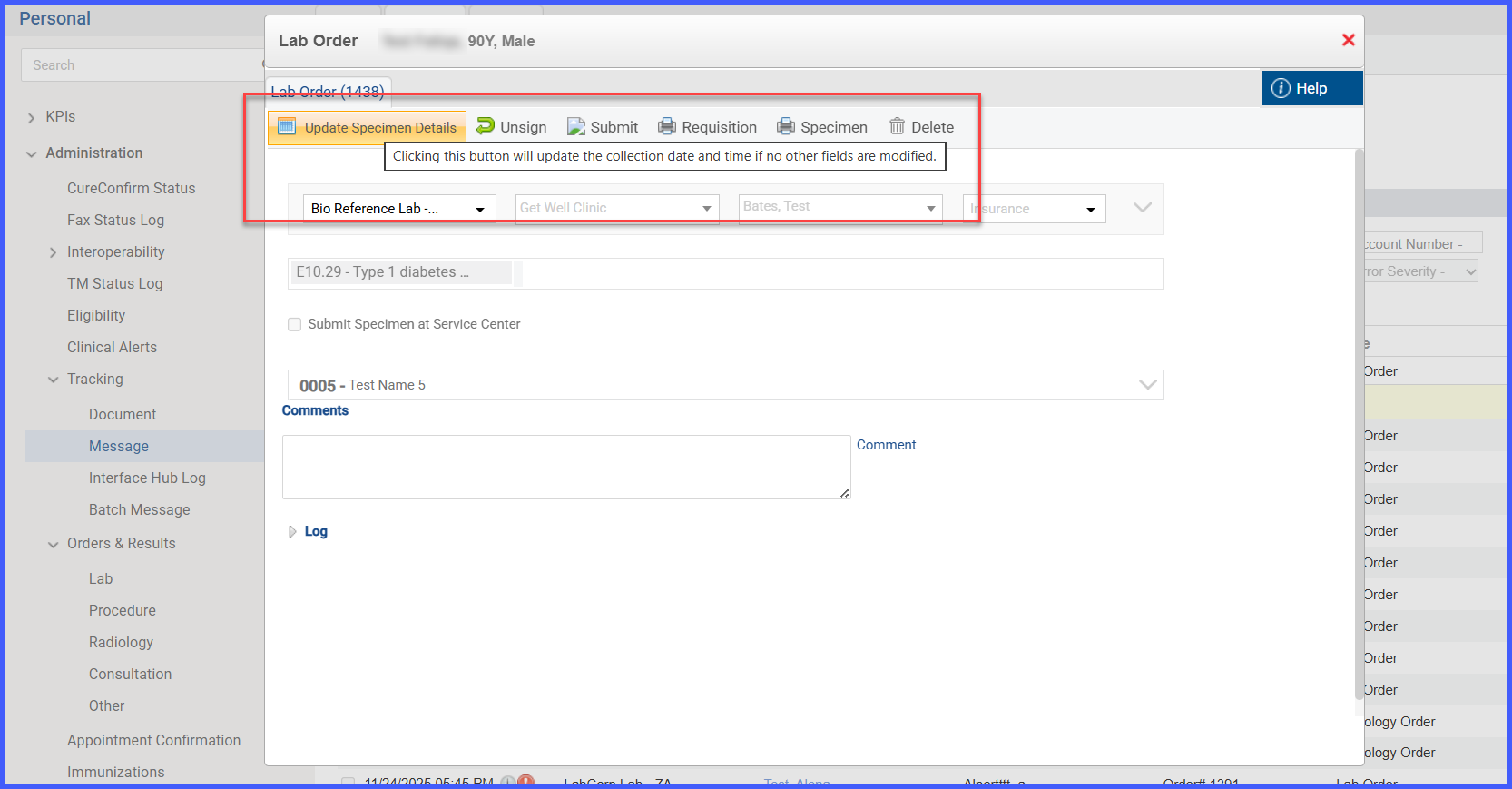Expand the 0005 Test Name 5 row
The image size is (1512, 789).
[x=1147, y=385]
